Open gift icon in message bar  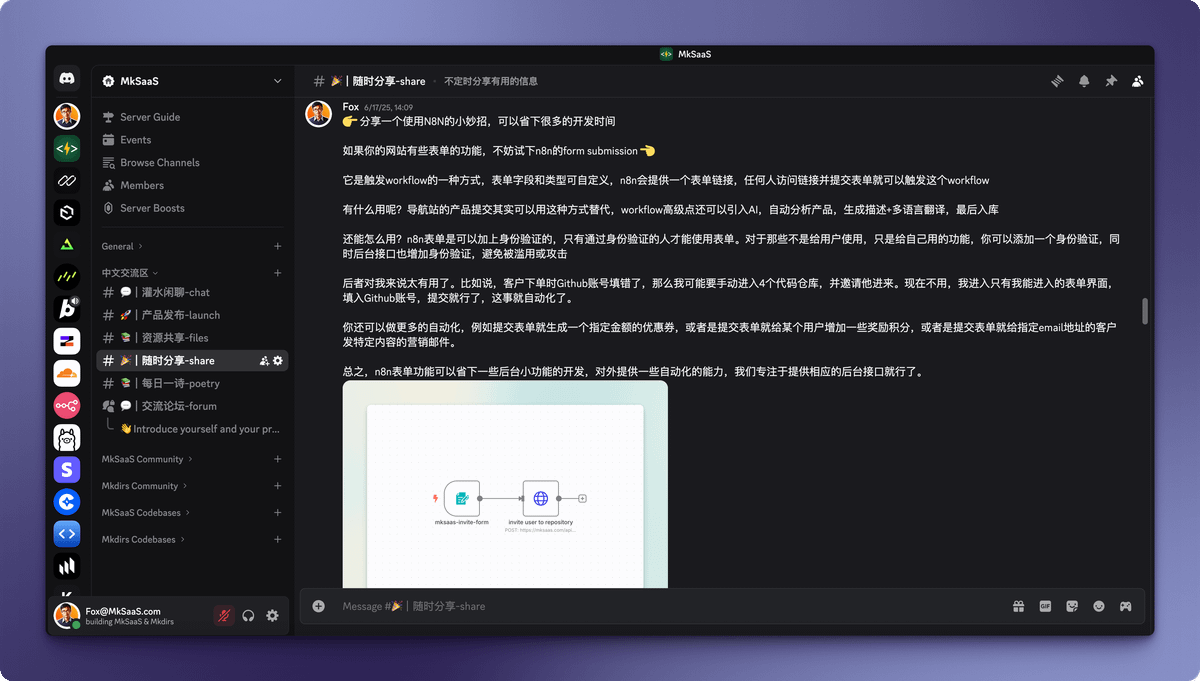pos(1018,606)
